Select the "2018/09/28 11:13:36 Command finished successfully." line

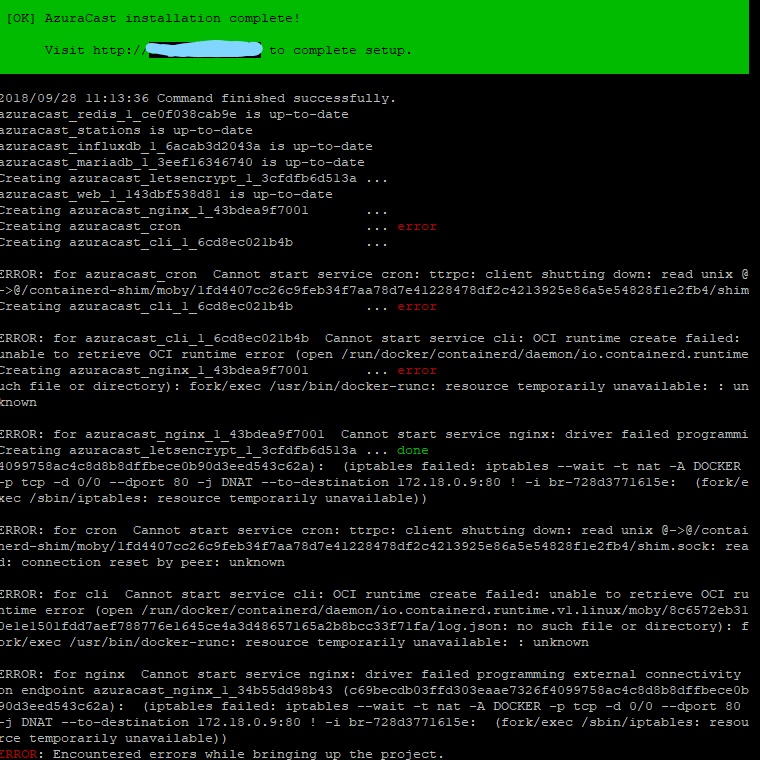(198, 98)
